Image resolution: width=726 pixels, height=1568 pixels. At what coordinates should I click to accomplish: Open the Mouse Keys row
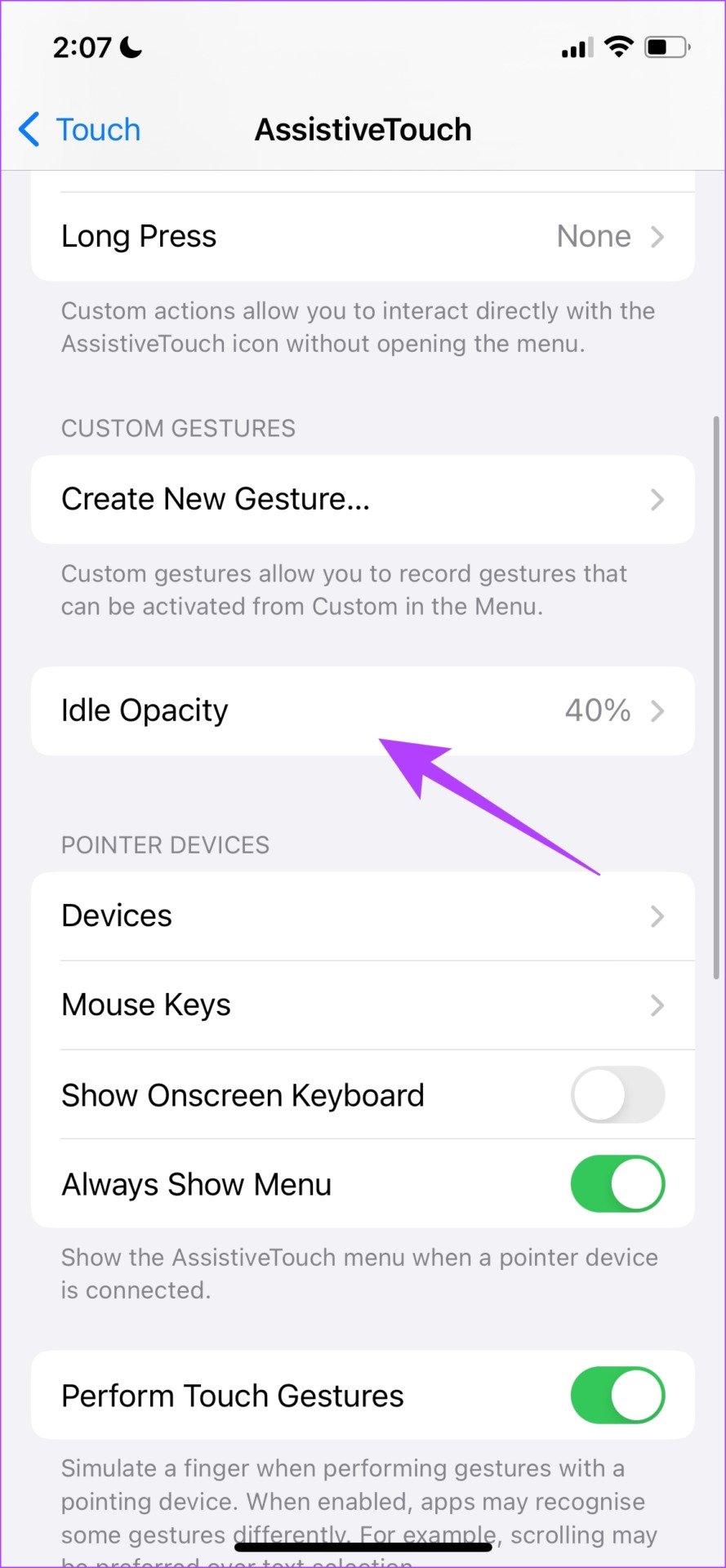[x=363, y=1005]
